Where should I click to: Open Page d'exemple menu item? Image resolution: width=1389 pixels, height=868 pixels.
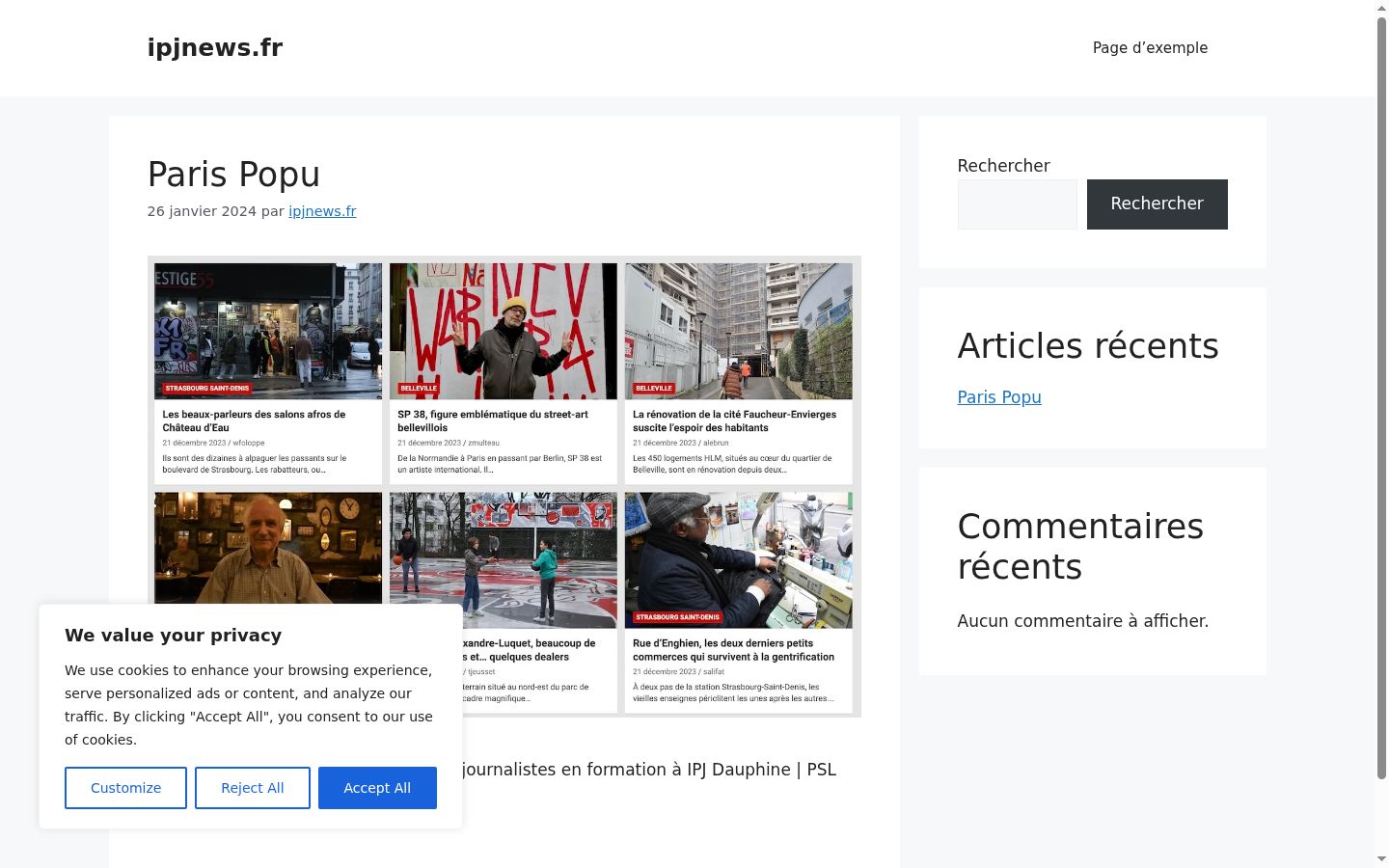click(1150, 48)
